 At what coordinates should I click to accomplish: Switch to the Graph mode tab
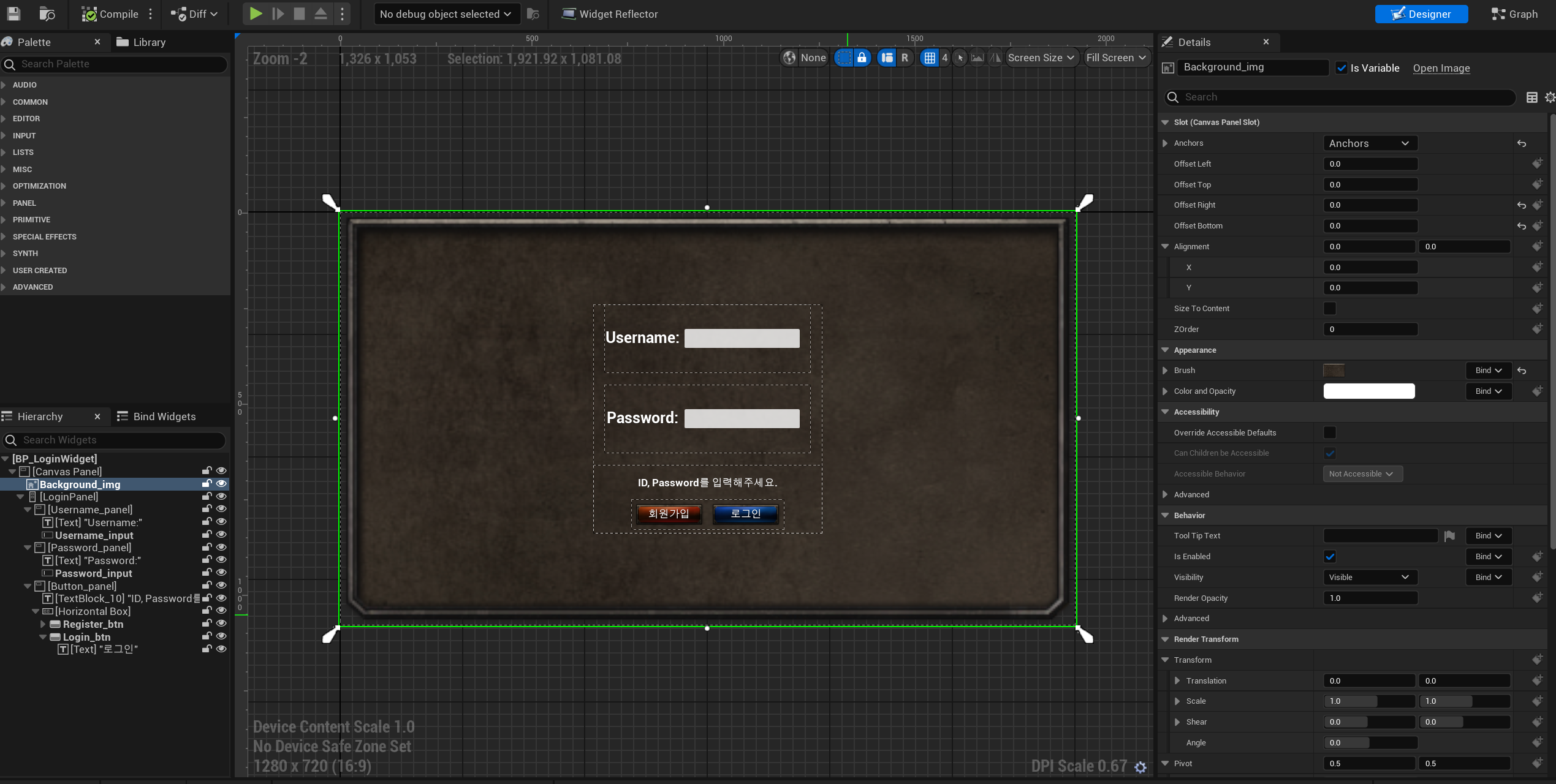1514,13
